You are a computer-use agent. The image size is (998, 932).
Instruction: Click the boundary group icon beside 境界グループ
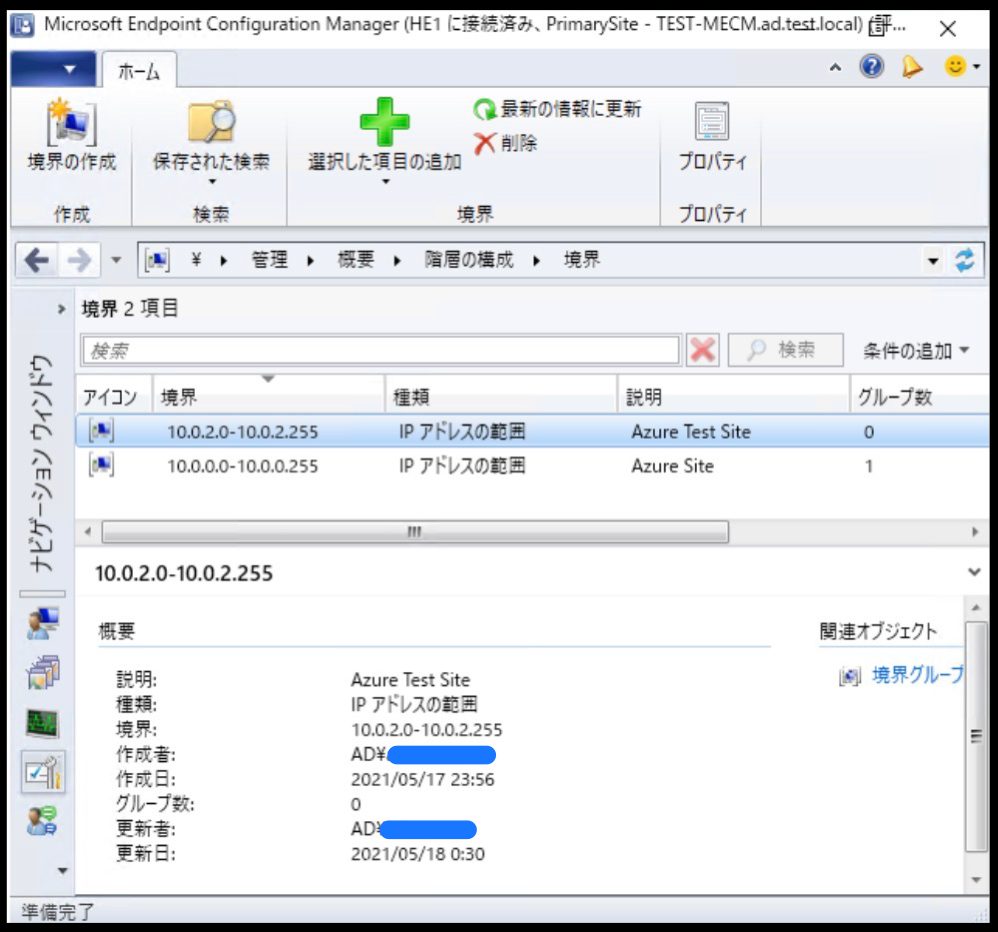pyautogui.click(x=850, y=676)
